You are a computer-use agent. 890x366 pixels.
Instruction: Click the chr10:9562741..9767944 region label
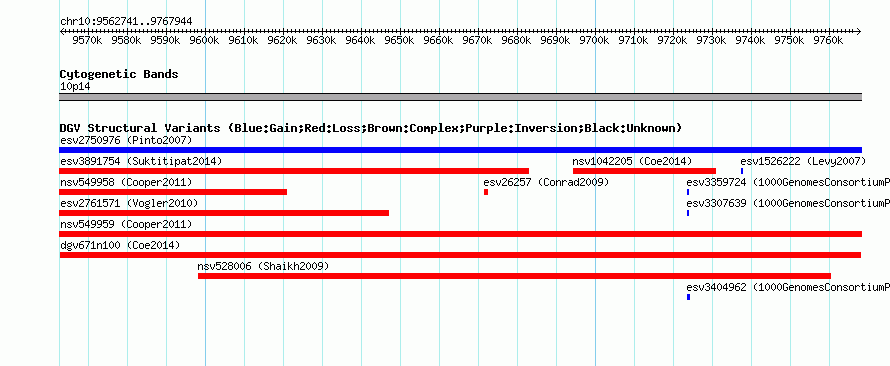tap(126, 22)
